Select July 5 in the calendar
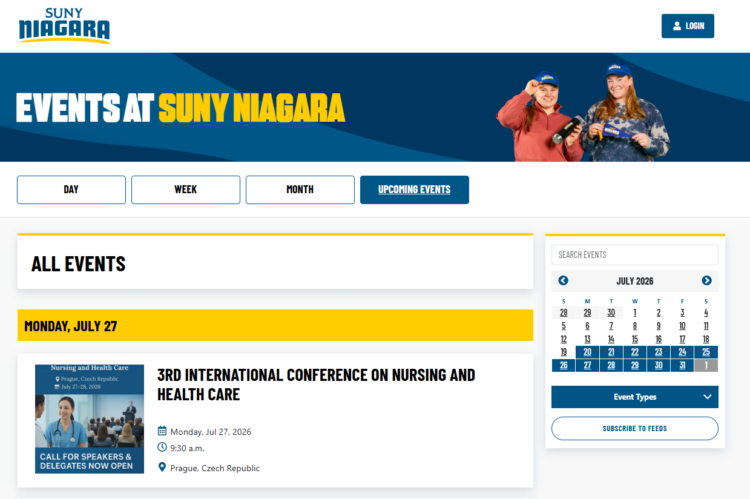The width and height of the screenshot is (750, 499). pos(563,326)
